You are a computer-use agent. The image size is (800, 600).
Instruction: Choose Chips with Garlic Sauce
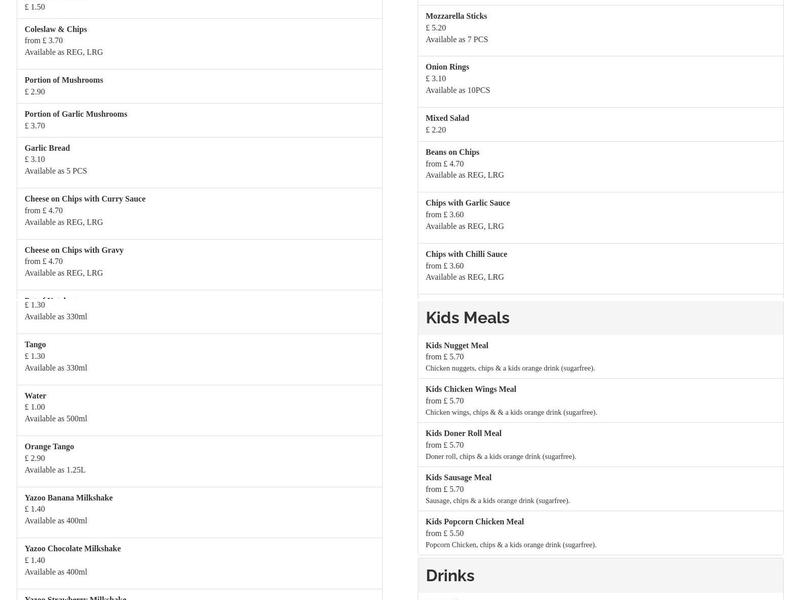600,215
